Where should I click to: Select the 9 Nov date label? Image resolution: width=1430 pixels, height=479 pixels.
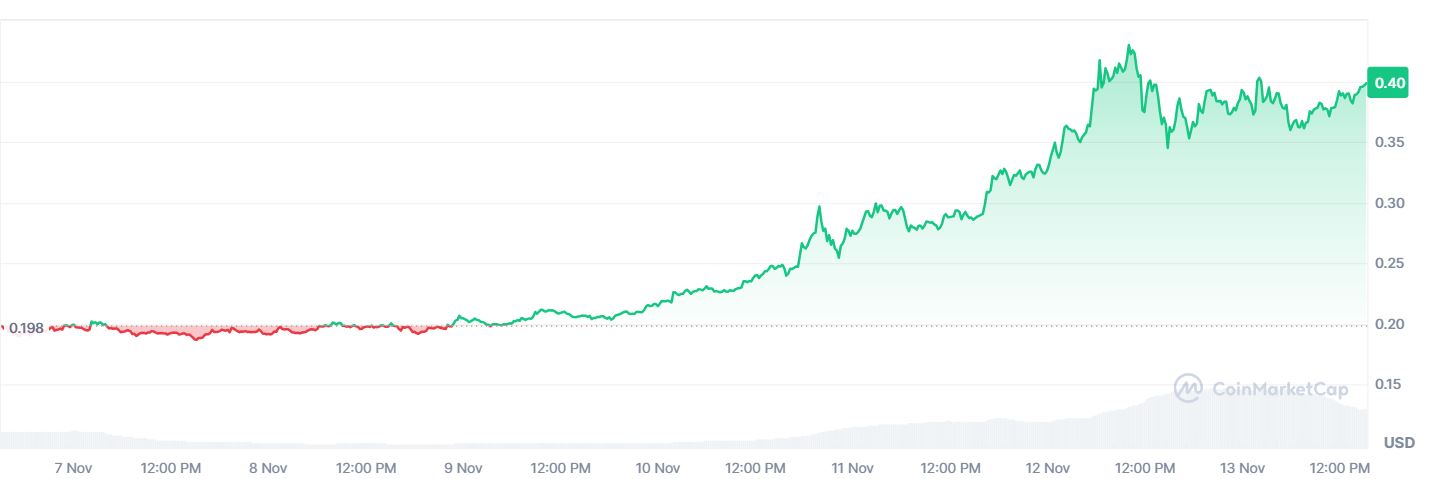point(463,467)
